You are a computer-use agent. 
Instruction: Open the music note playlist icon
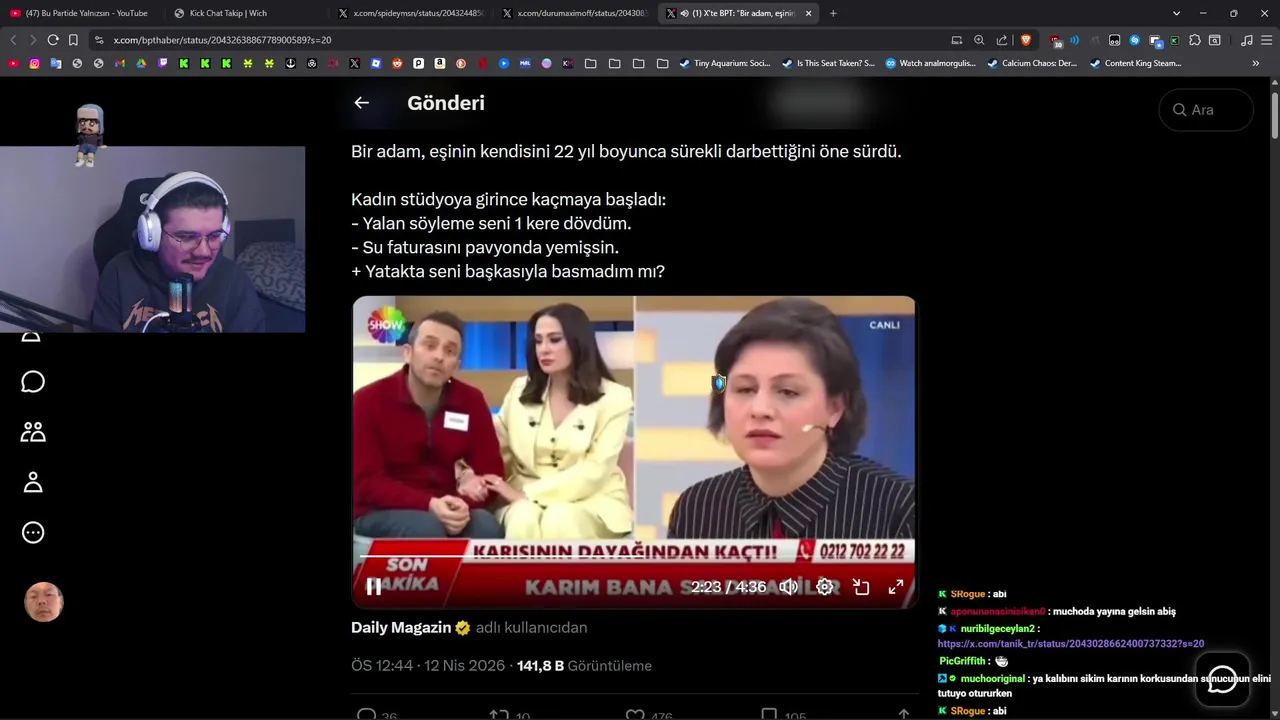[x=1246, y=40]
